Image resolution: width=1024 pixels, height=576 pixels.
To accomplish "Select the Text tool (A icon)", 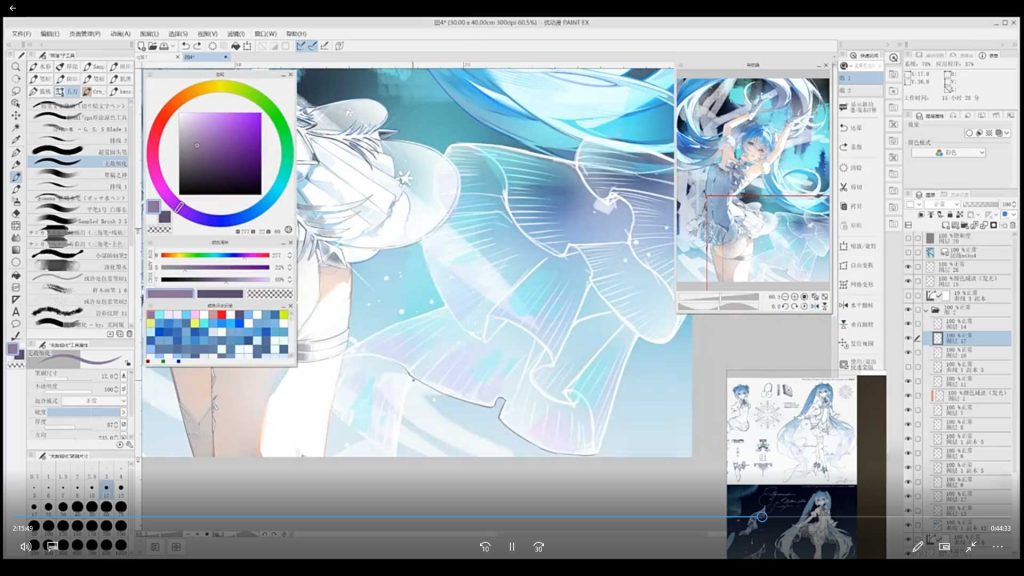I will pos(16,311).
